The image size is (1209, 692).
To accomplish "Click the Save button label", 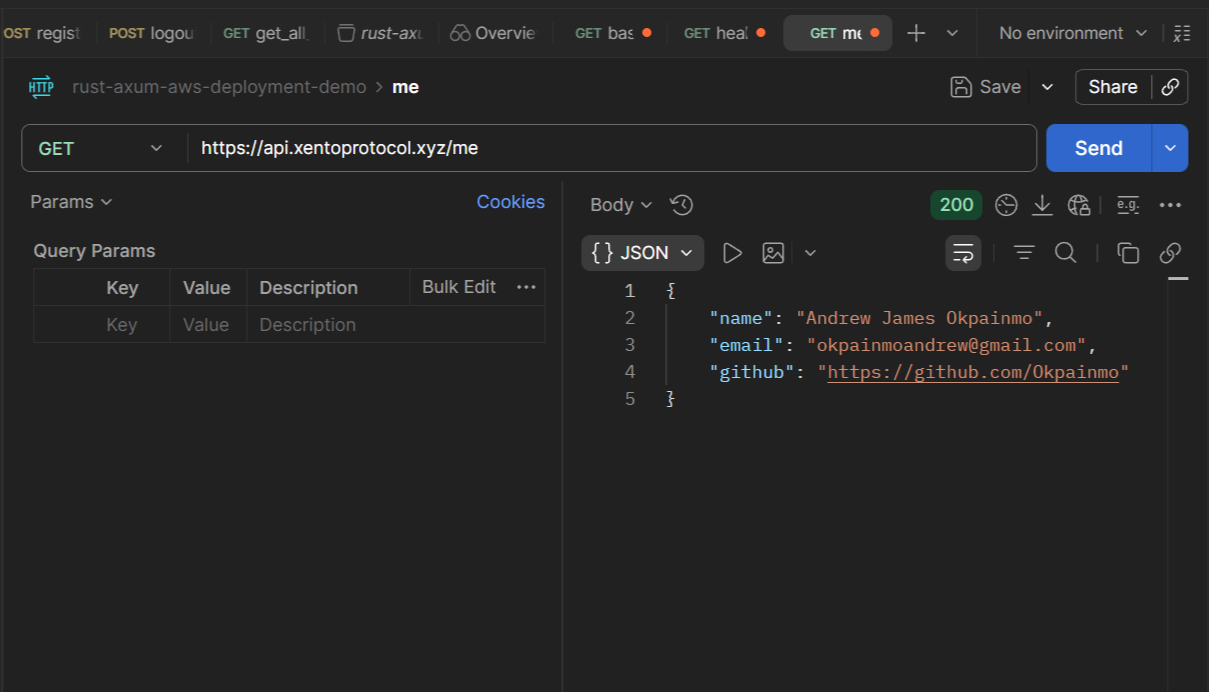I will pyautogui.click(x=1000, y=87).
